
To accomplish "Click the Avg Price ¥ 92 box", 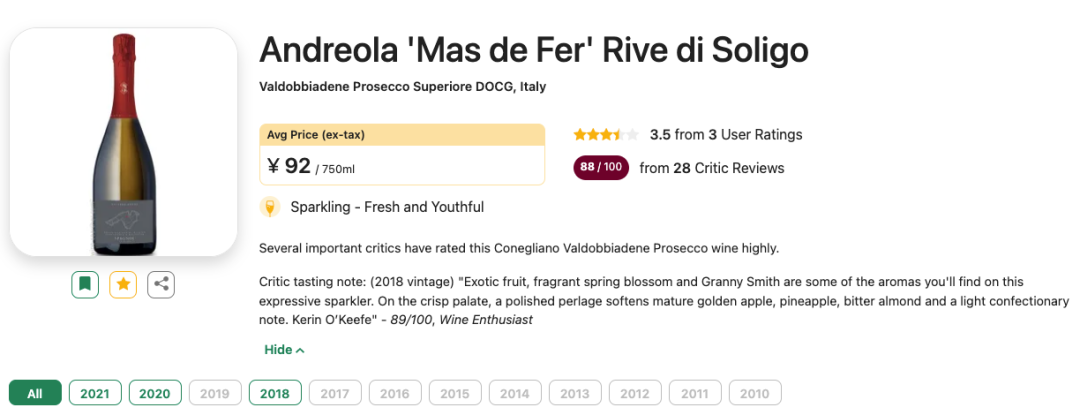I will pos(402,154).
